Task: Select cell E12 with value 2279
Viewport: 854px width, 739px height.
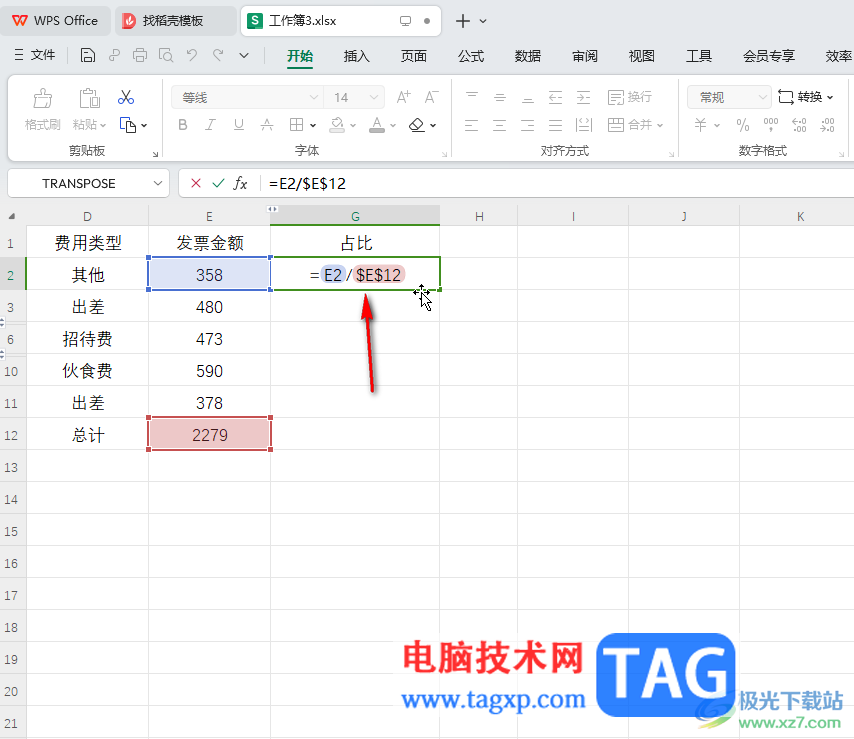Action: [210, 435]
